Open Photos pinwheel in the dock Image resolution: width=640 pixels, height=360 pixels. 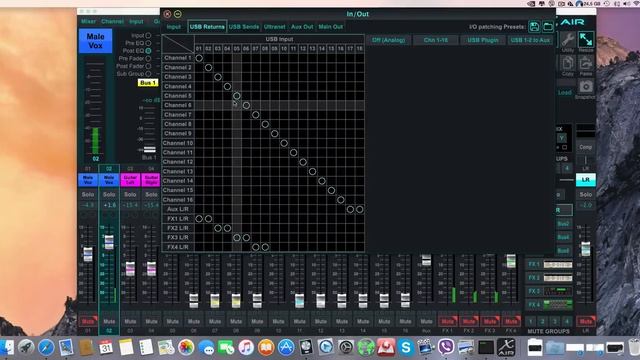(186, 347)
